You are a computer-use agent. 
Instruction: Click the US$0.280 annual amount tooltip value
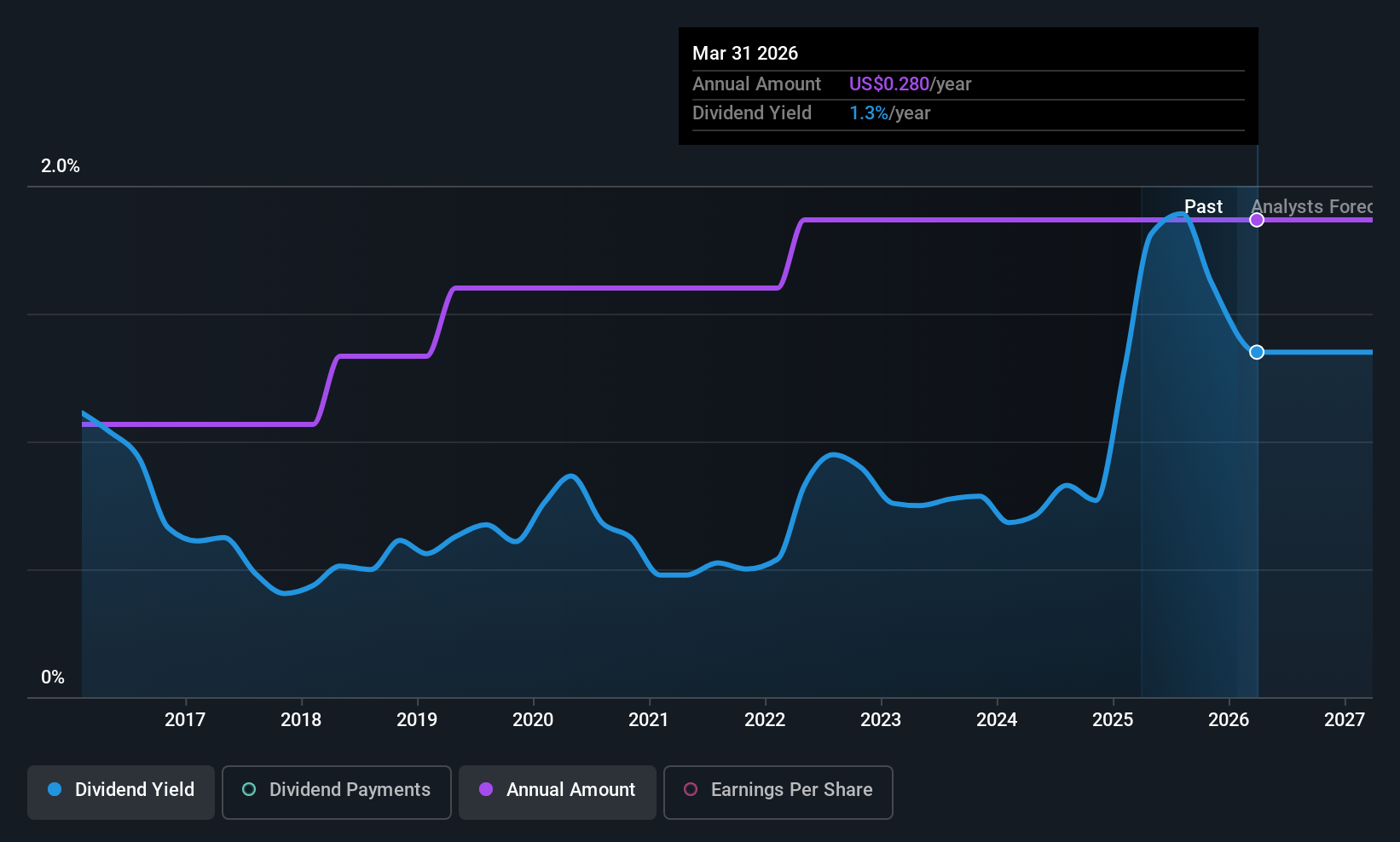[889, 84]
